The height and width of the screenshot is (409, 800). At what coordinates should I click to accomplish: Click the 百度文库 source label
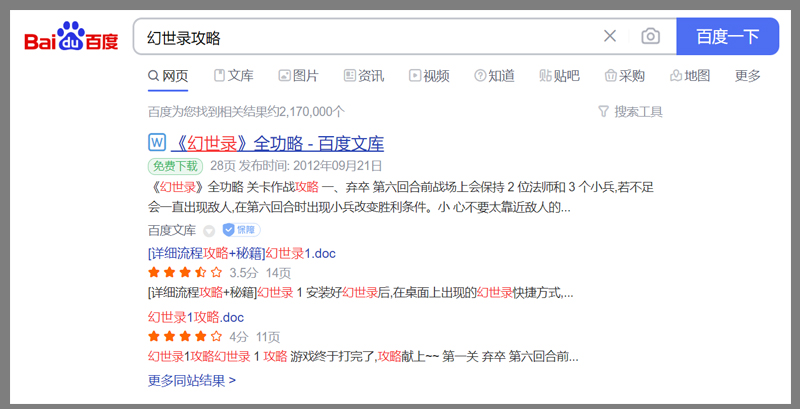coord(172,231)
